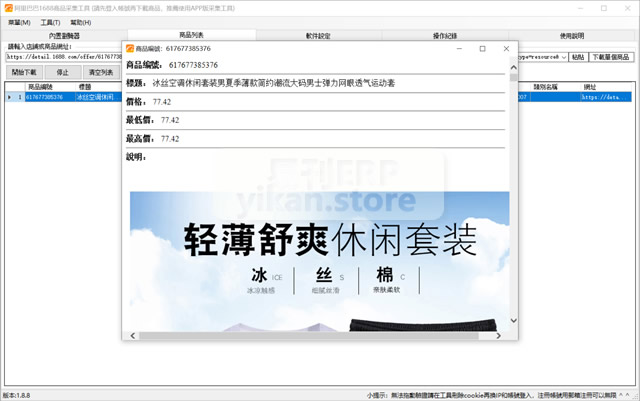Maximize the product detail popup window

[482, 48]
